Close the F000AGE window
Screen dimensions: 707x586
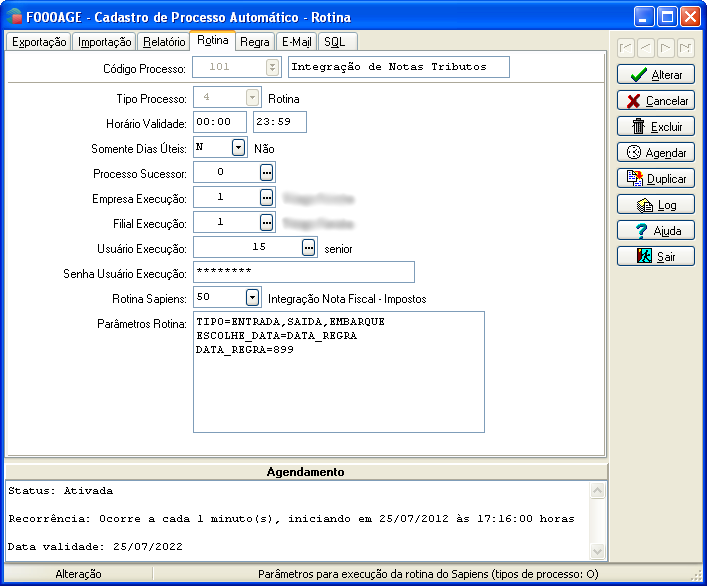click(x=690, y=17)
